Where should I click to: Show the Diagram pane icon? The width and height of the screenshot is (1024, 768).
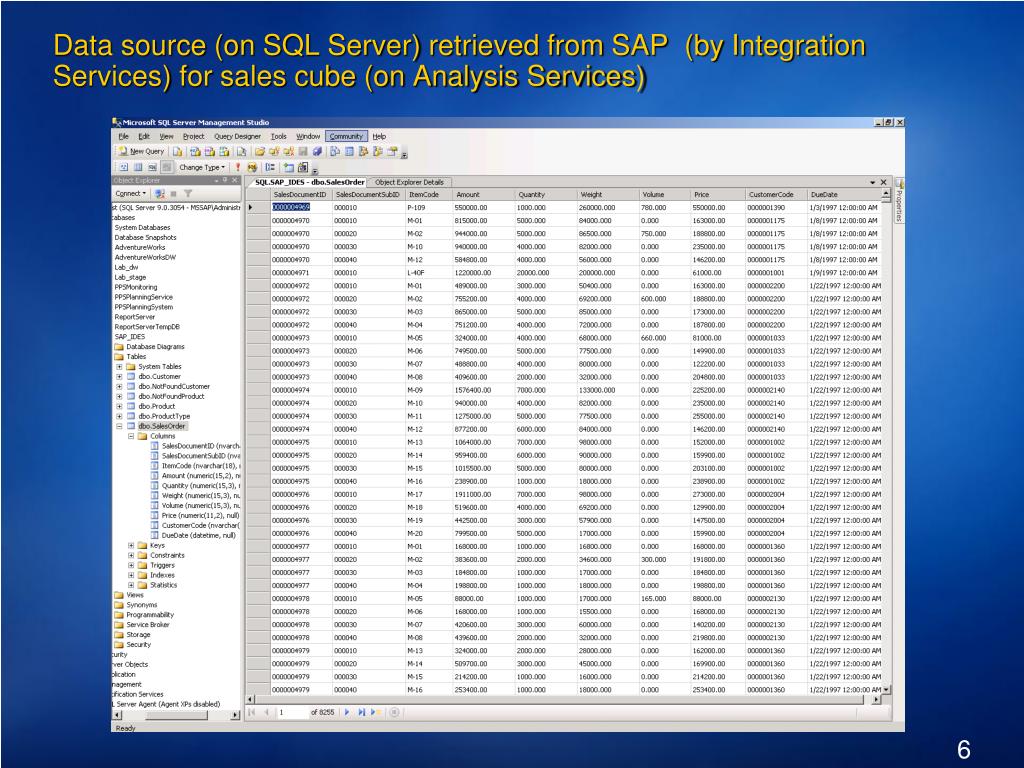tap(123, 167)
